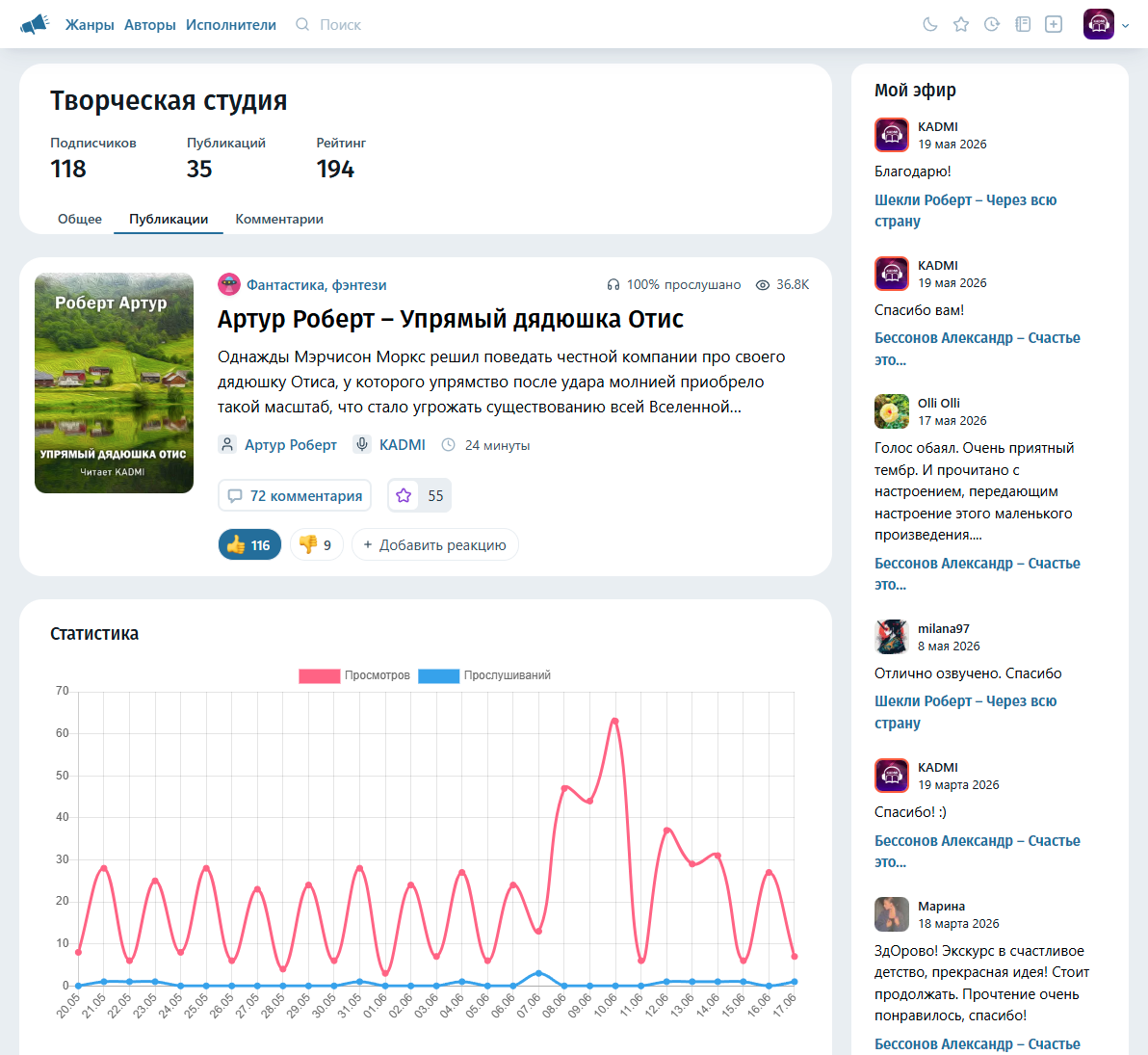The width and height of the screenshot is (1148, 1055).
Task: Open the bookshelf icon in header
Action: [1023, 24]
